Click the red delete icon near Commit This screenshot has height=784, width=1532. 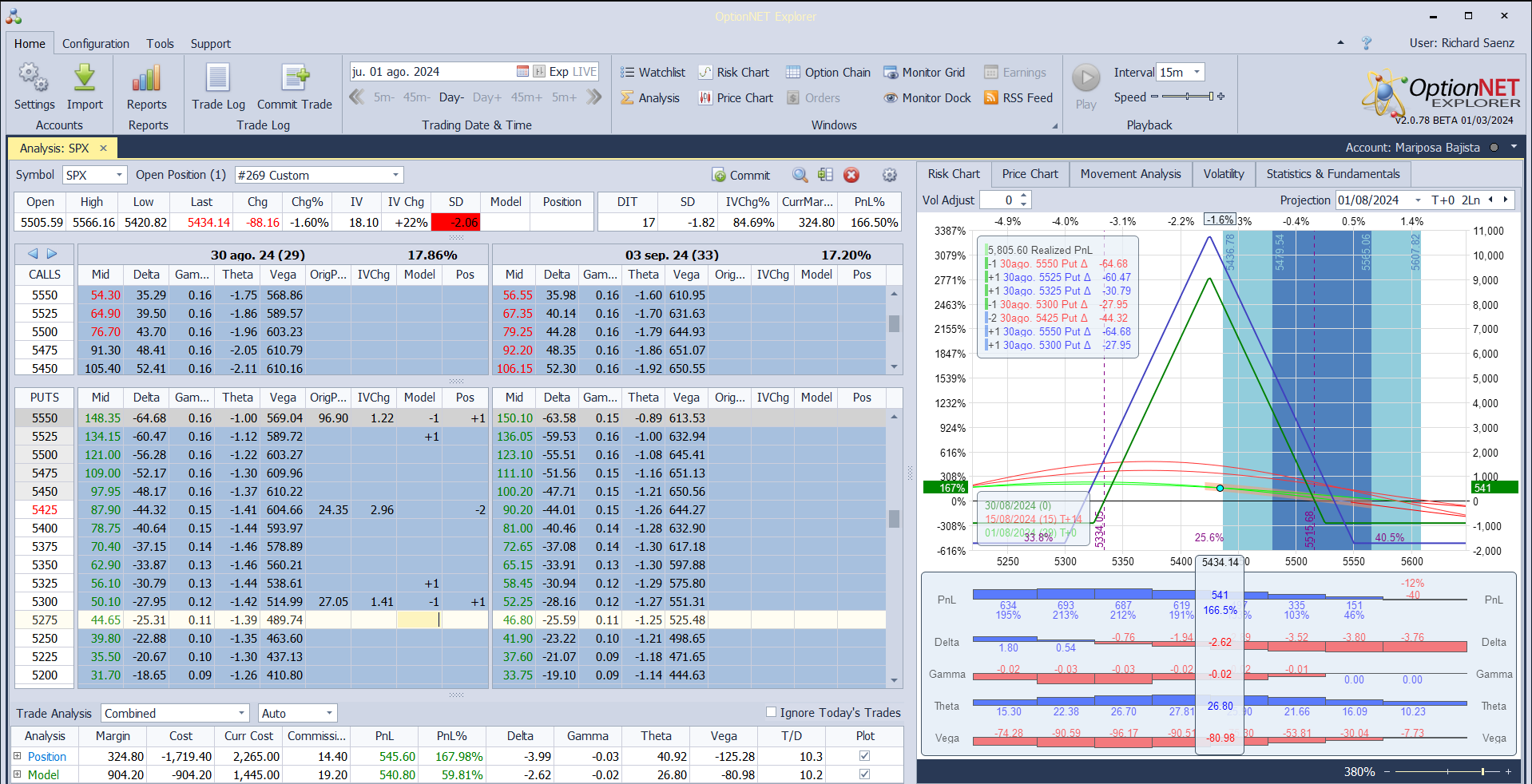[x=851, y=175]
